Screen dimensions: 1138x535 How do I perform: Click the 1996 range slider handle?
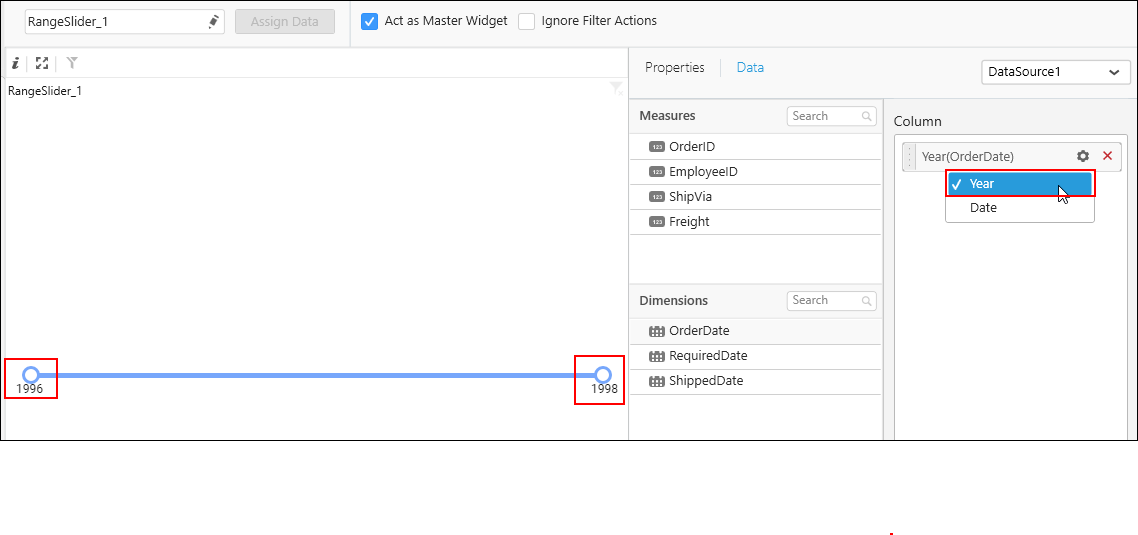[x=31, y=375]
